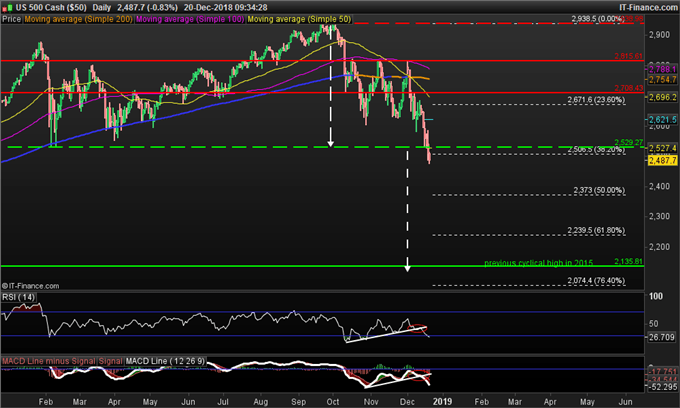This screenshot has height=408, width=680.
Task: Select the RSI (14) indicator label
Action: 19,297
